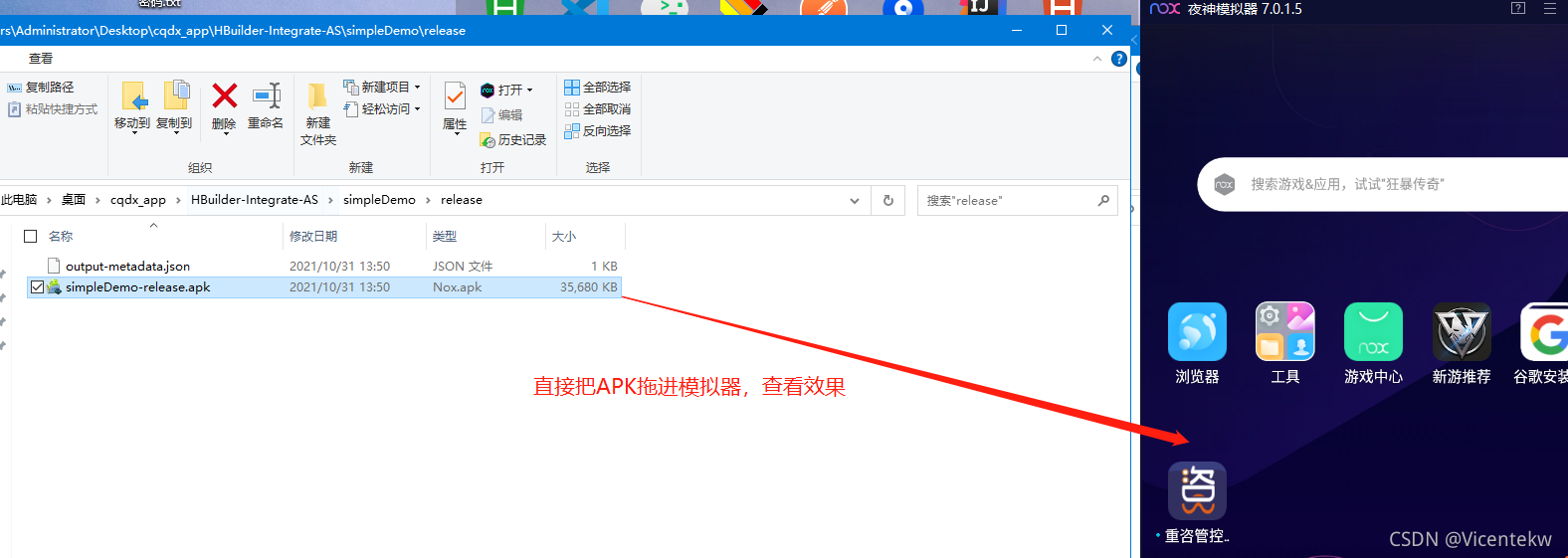Refresh the release folder view
Screen dimensions: 1568x558
pos(888,200)
